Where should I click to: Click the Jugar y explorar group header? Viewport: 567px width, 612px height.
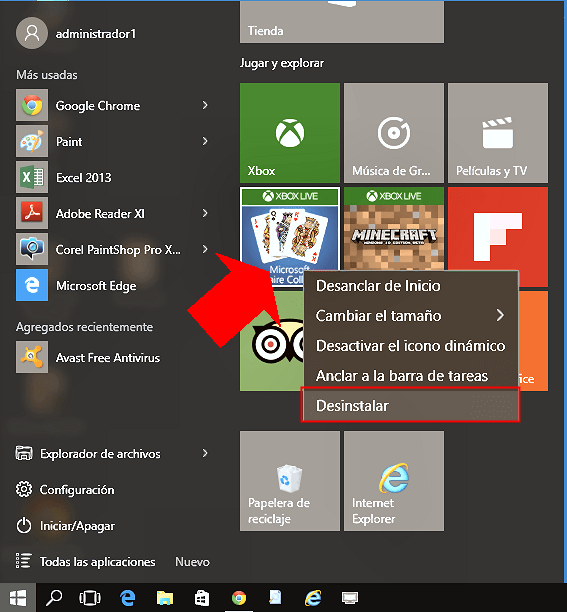282,63
